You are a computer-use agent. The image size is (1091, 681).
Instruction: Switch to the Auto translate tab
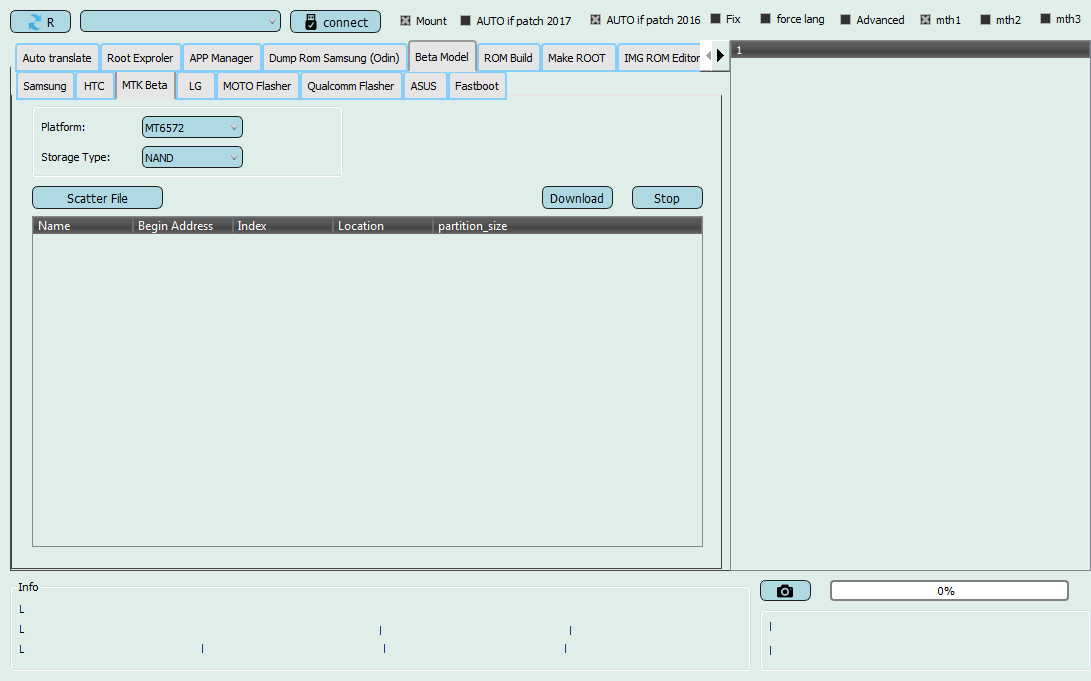click(57, 58)
